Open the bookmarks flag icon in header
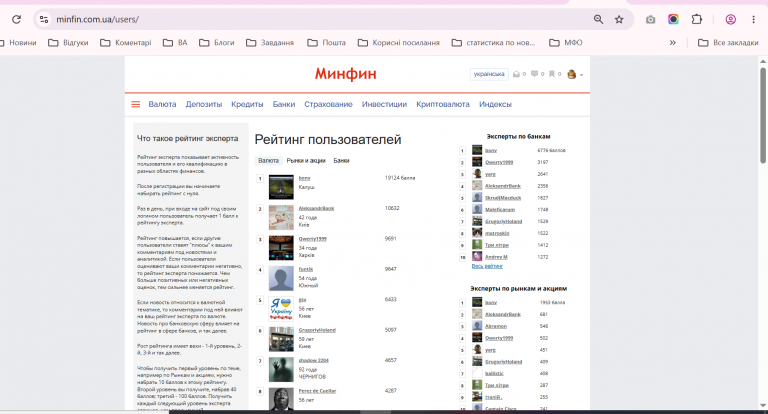Viewport: 768px width, 414px height. pyautogui.click(x=552, y=74)
